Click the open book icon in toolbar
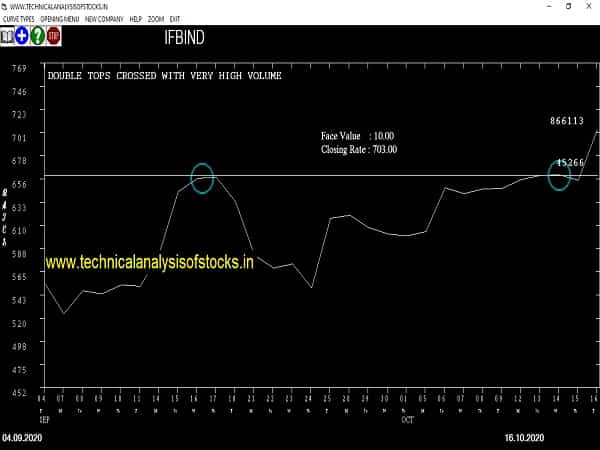 (x=7, y=36)
